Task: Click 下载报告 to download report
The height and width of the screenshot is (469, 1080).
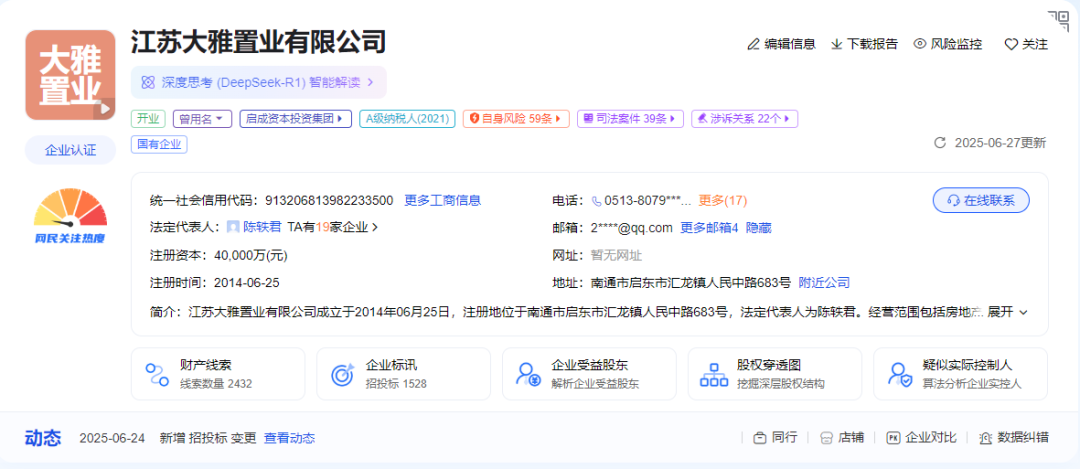Action: 864,44
